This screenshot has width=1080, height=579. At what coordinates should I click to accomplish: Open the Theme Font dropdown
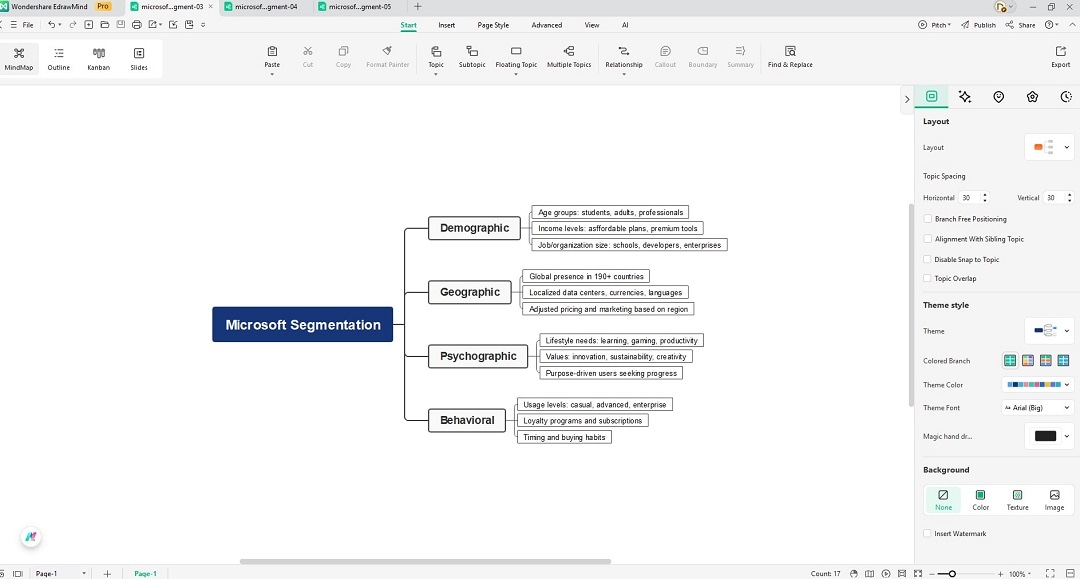click(1037, 407)
